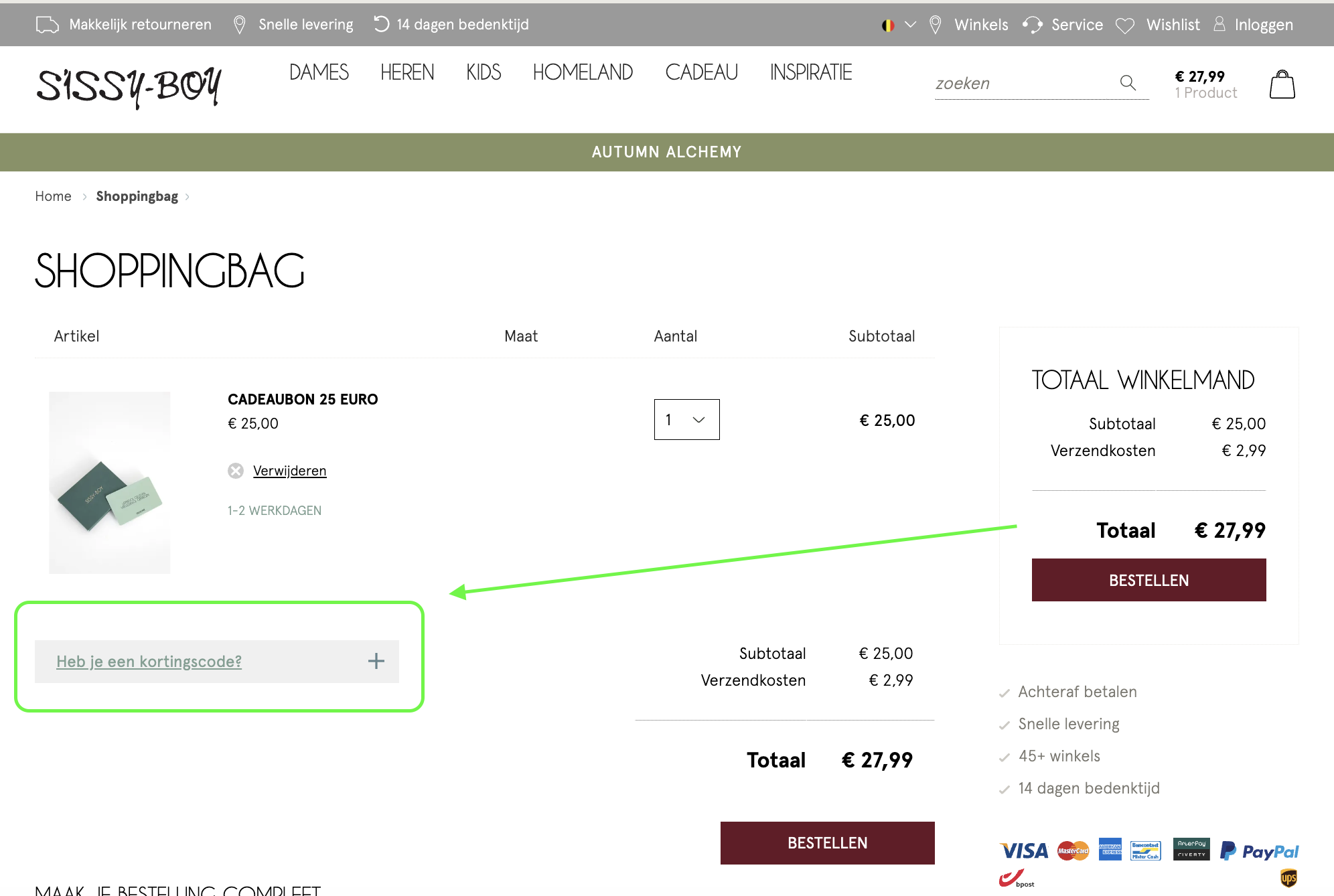Screen dimensions: 1334x896
Task: Open Winkels store locator
Action: (981, 25)
